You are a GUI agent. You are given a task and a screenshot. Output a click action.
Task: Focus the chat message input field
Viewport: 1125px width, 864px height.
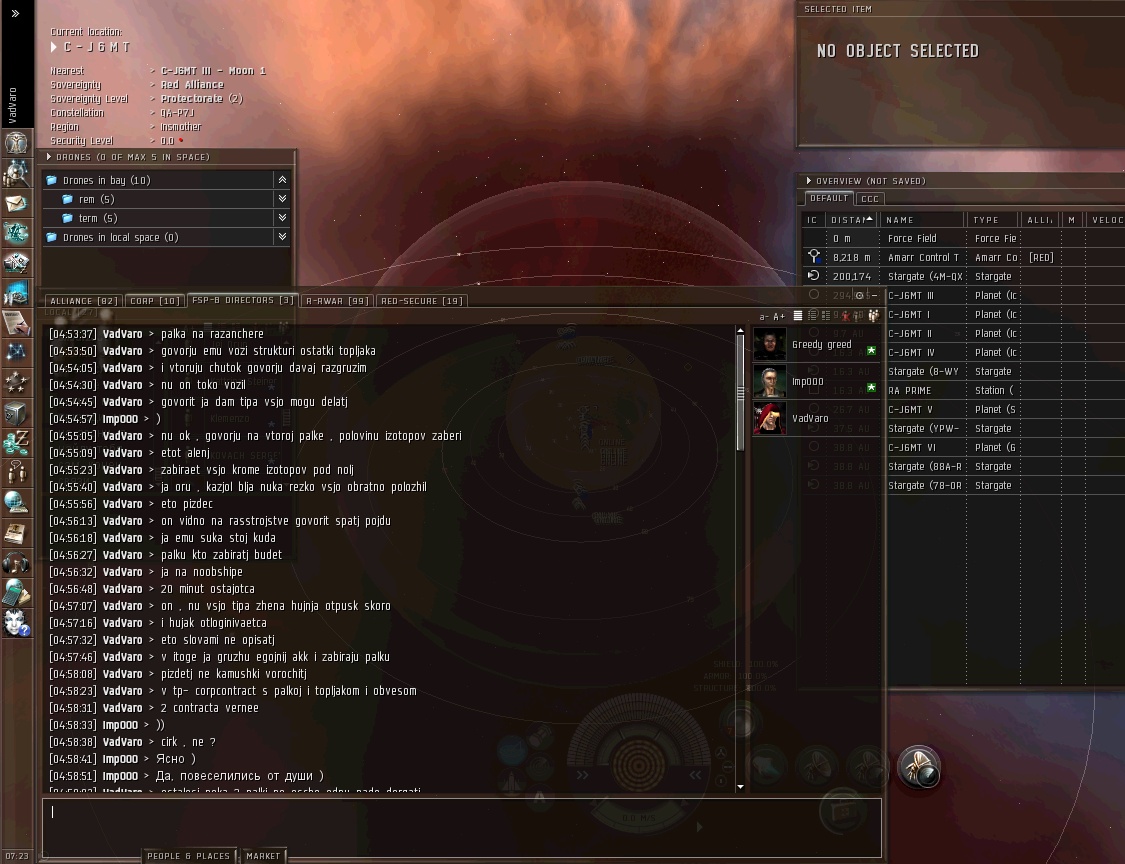[x=461, y=827]
